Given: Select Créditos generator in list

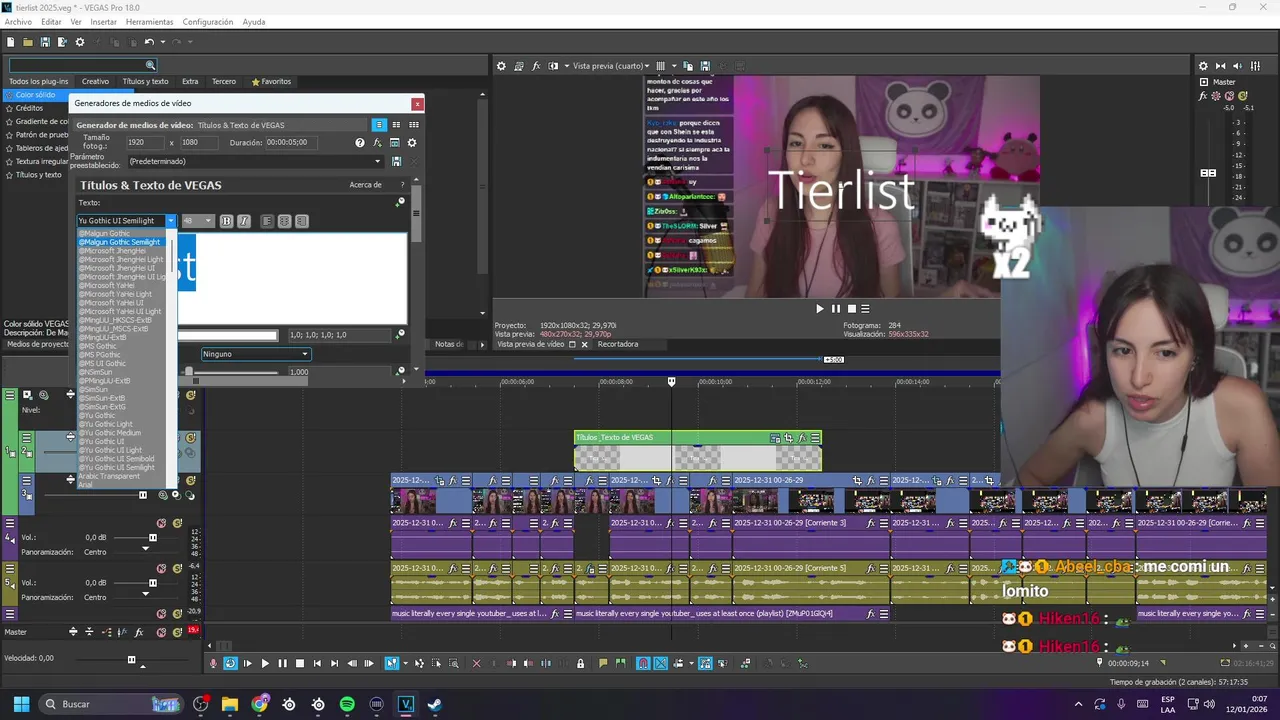Looking at the screenshot, I should [29, 108].
